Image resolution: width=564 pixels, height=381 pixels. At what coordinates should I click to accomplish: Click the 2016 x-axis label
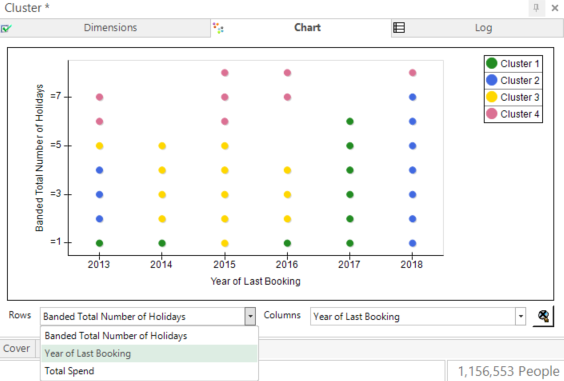coord(287,264)
